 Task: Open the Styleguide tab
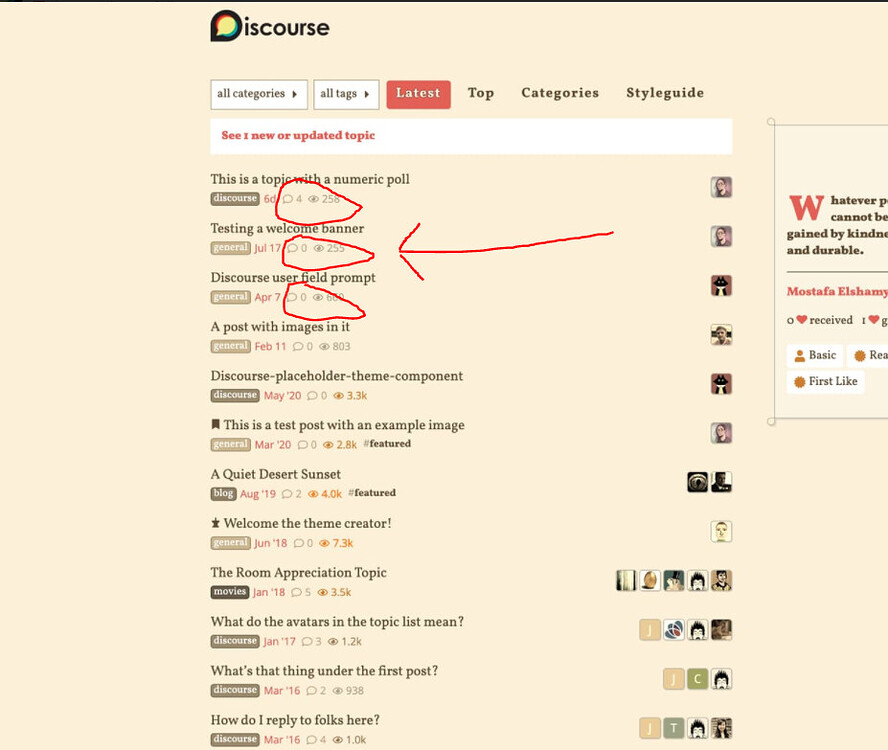tap(665, 93)
